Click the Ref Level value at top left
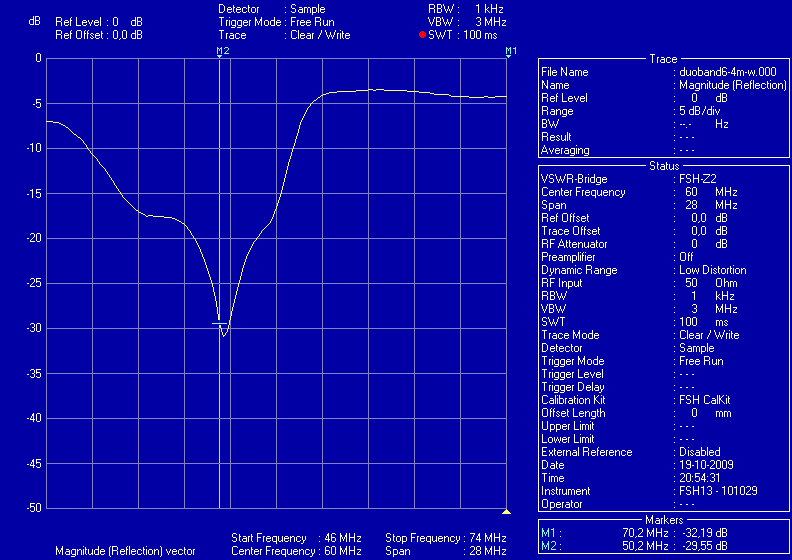 pyautogui.click(x=100, y=21)
